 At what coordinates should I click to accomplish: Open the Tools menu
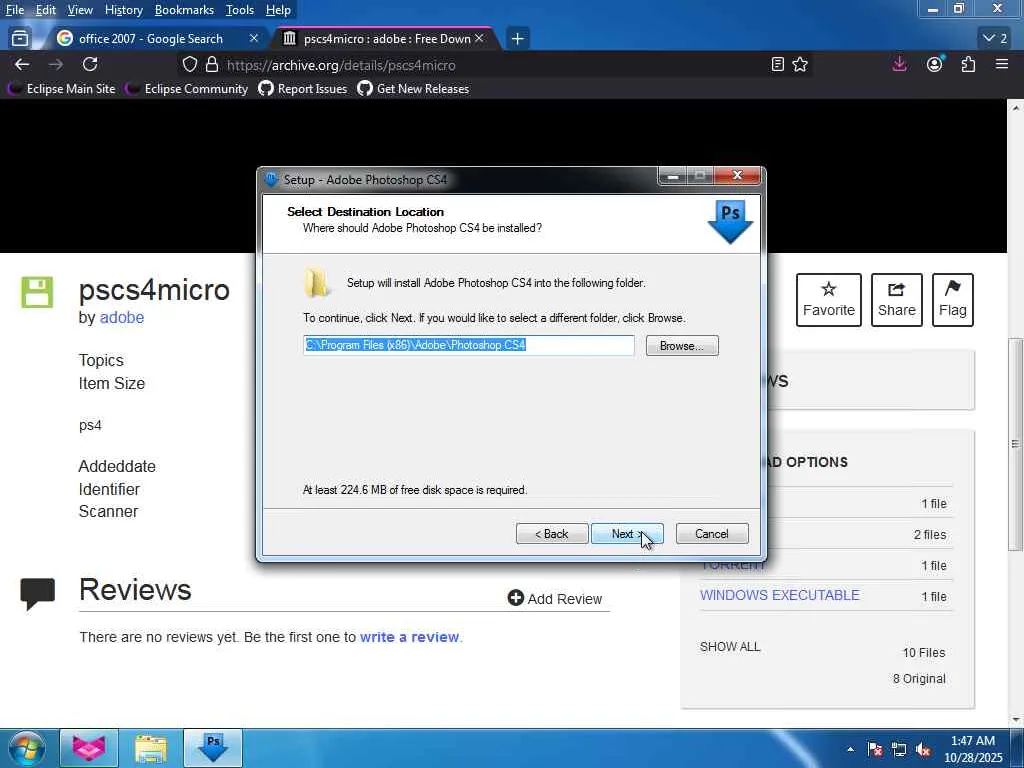240,10
